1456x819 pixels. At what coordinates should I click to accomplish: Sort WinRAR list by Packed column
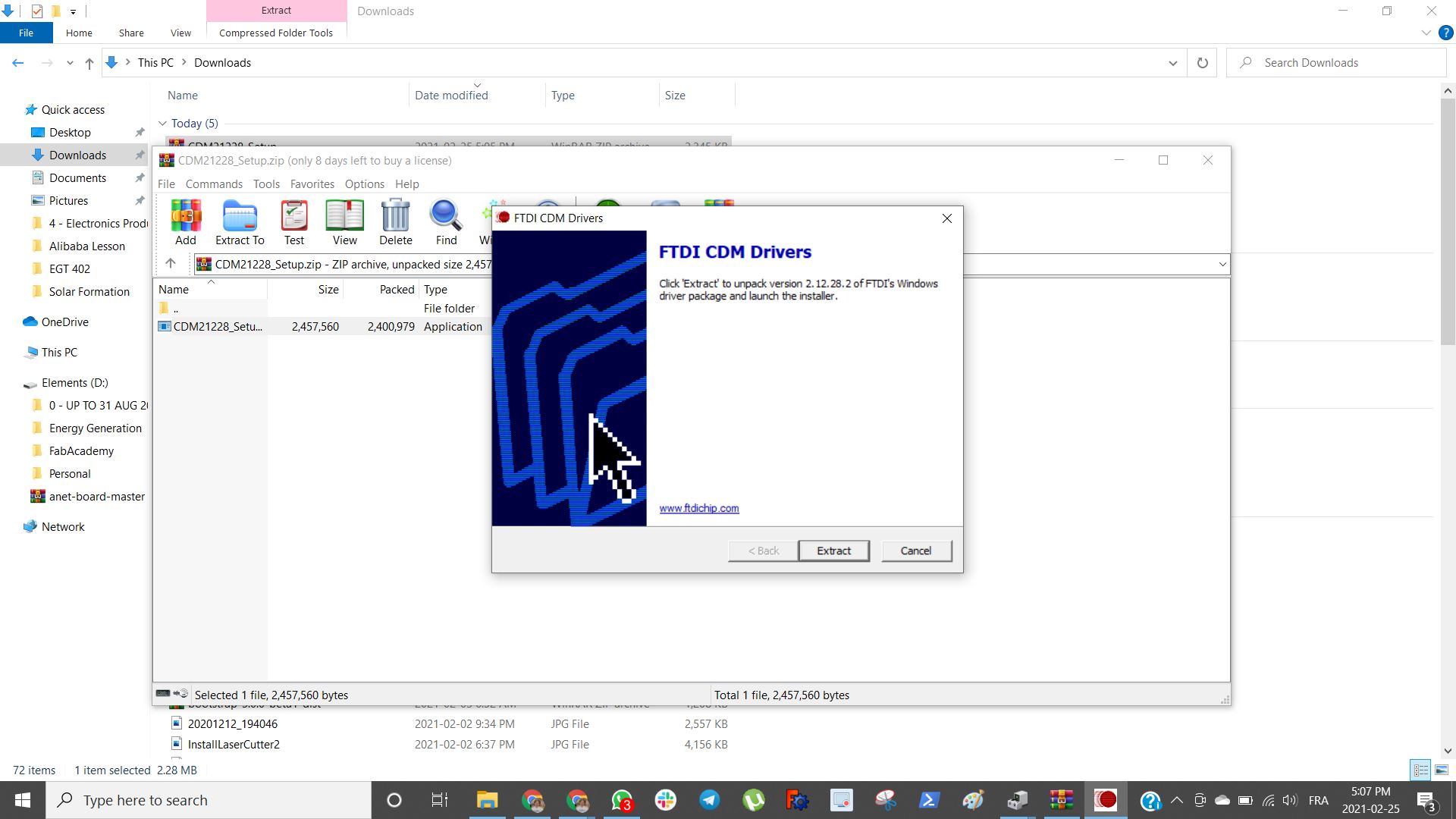[397, 290]
